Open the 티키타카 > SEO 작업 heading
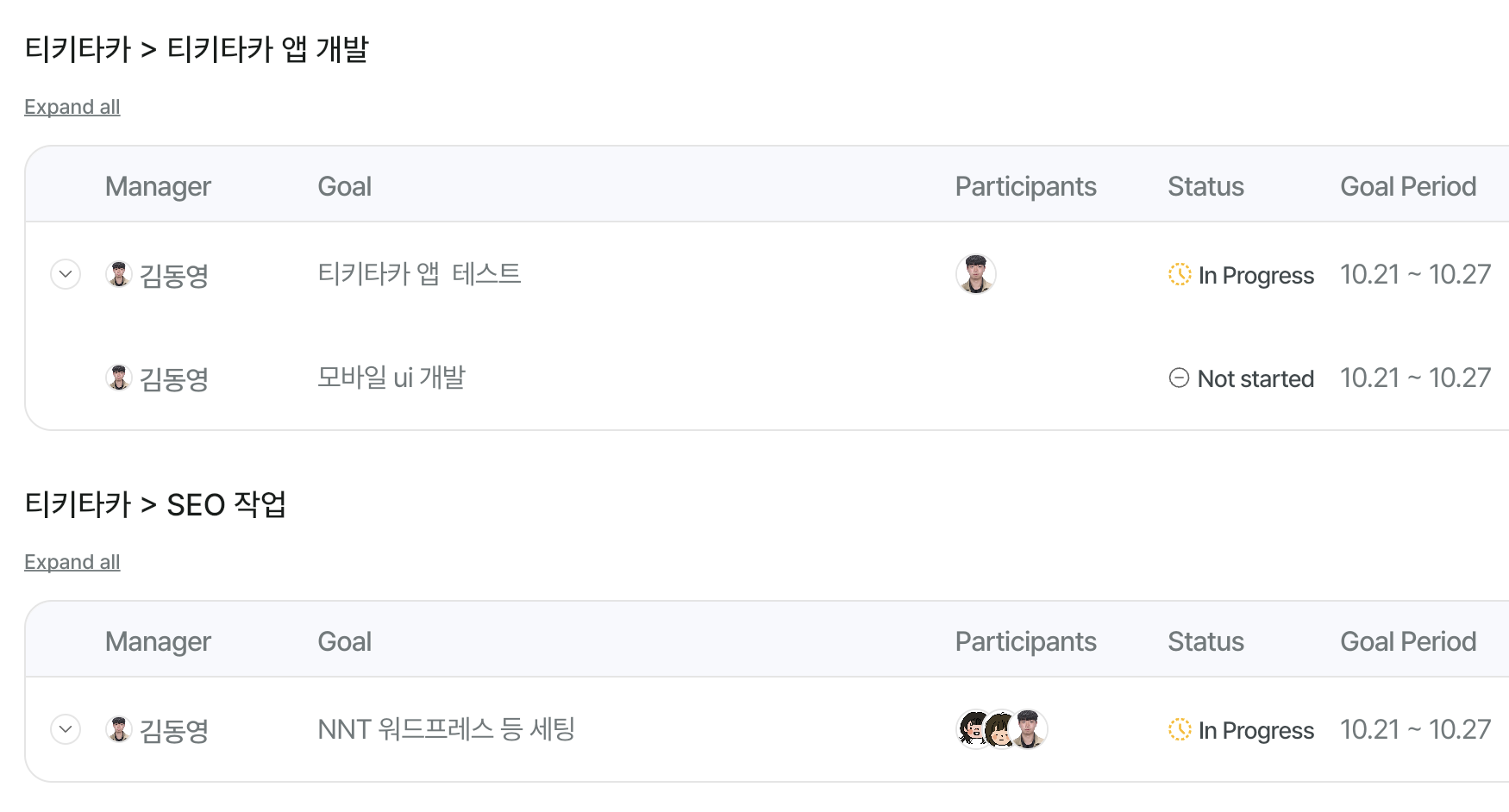This screenshot has width=1509, height=812. [155, 504]
